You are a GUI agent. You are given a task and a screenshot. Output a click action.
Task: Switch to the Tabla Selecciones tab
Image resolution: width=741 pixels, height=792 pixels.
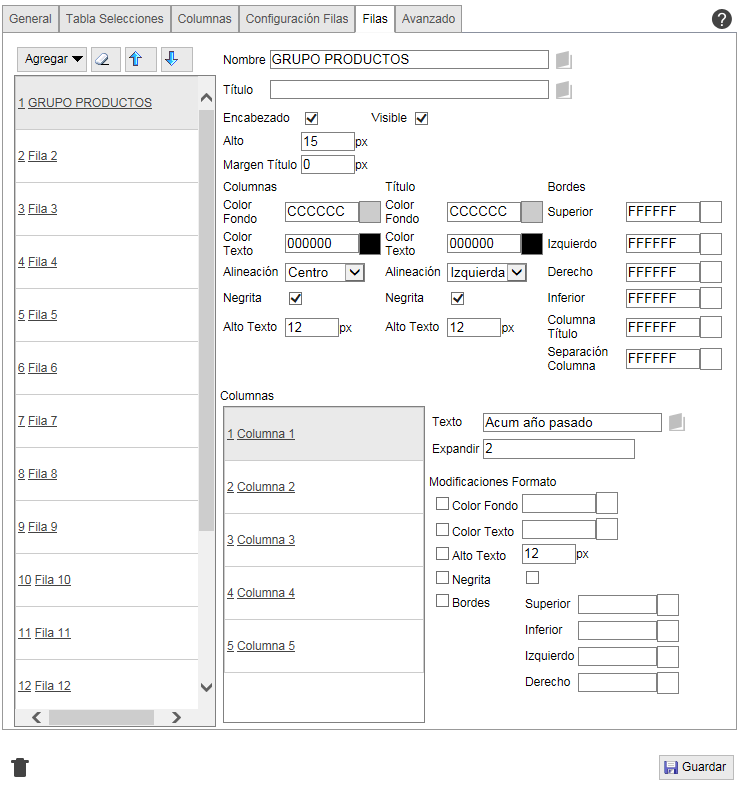pyautogui.click(x=115, y=19)
